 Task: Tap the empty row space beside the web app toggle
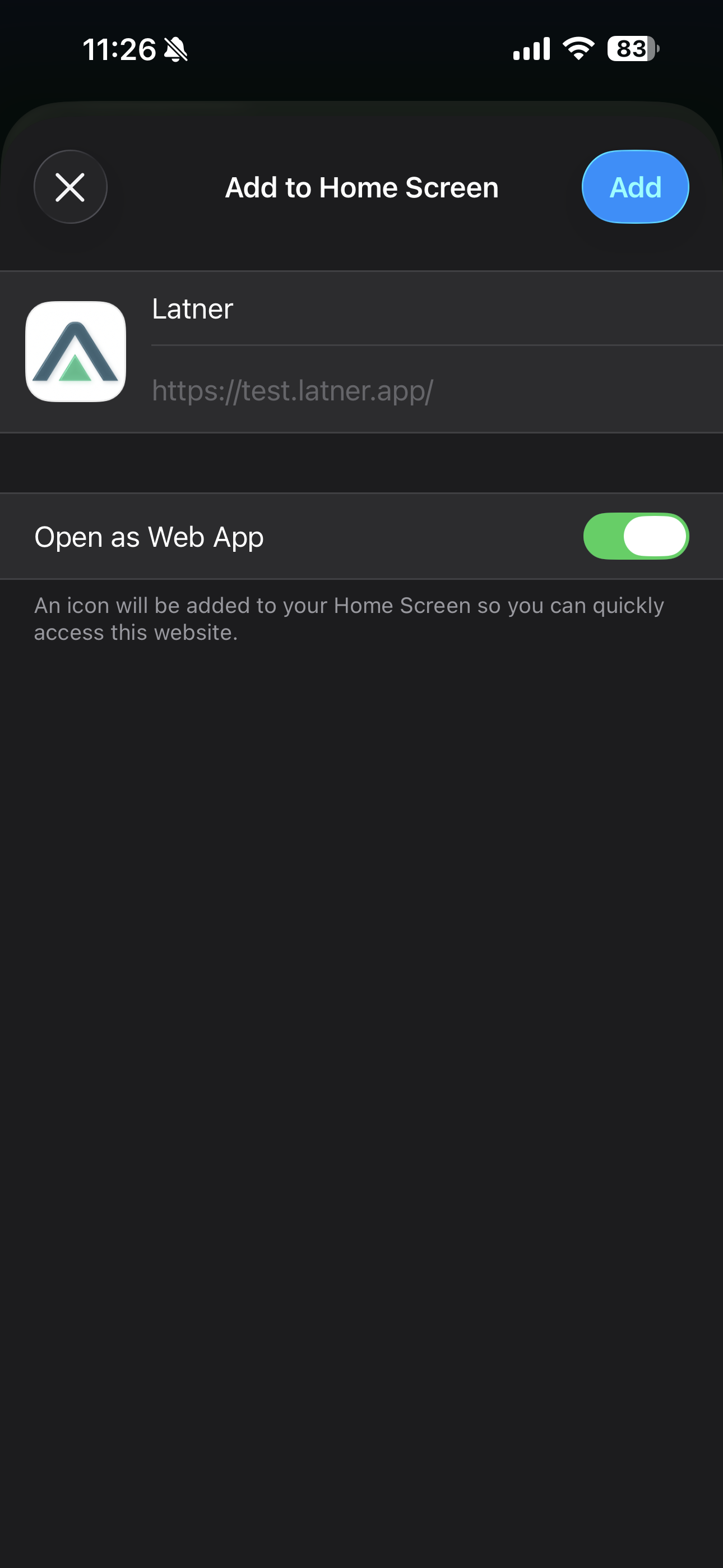423,536
